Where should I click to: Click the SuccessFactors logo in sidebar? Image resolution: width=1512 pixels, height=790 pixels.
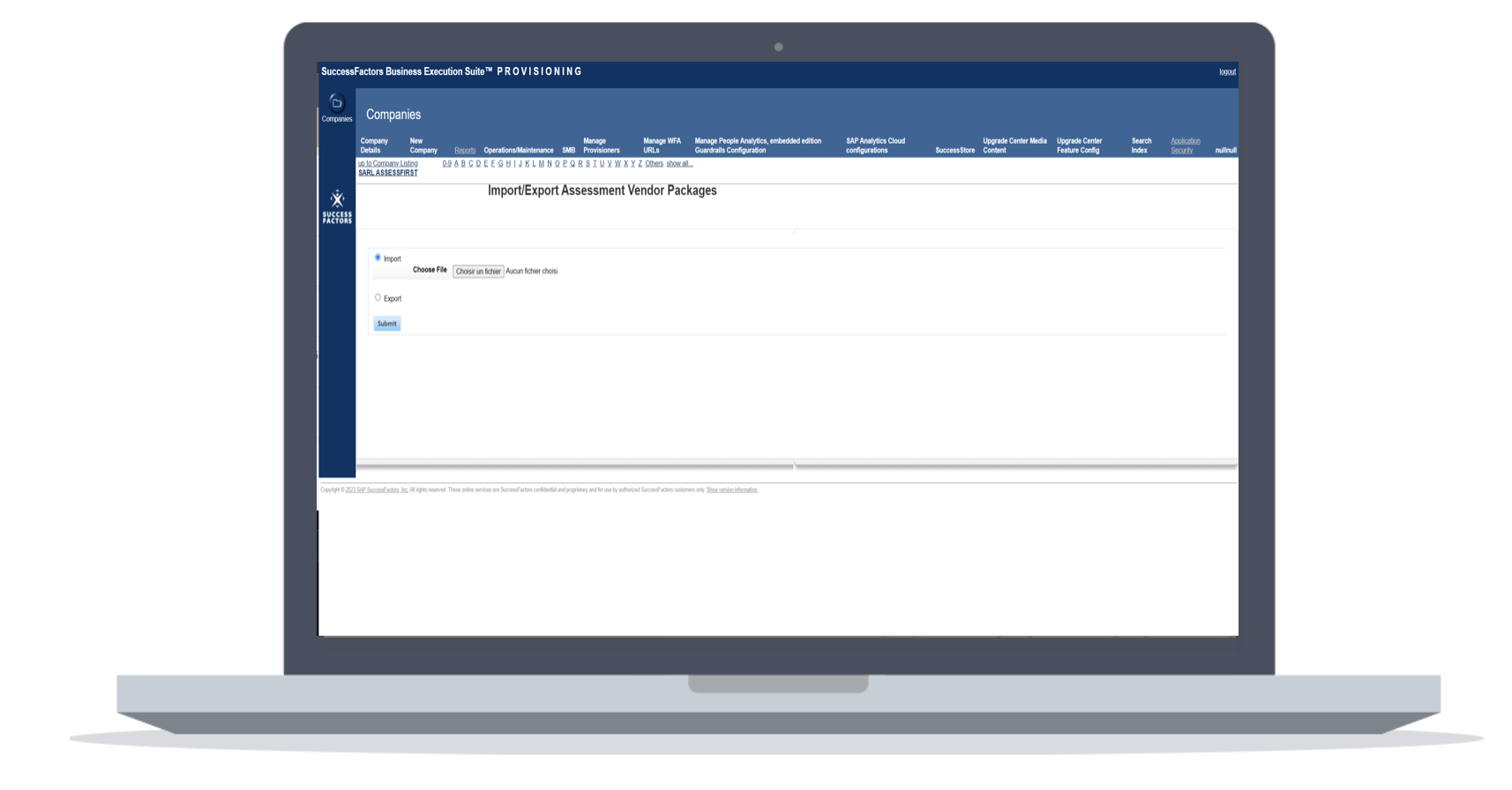337,207
